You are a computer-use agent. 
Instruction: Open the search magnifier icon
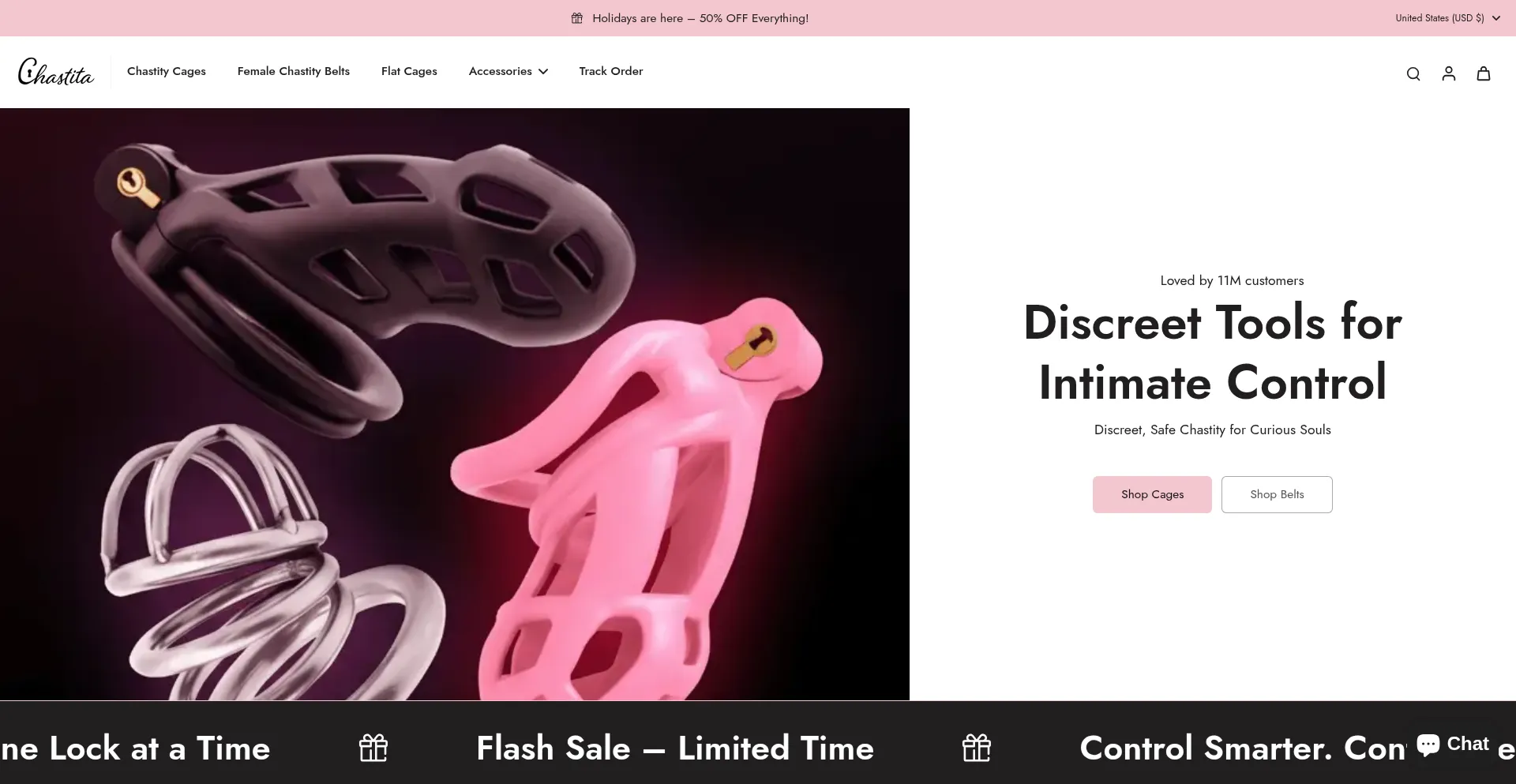point(1413,73)
